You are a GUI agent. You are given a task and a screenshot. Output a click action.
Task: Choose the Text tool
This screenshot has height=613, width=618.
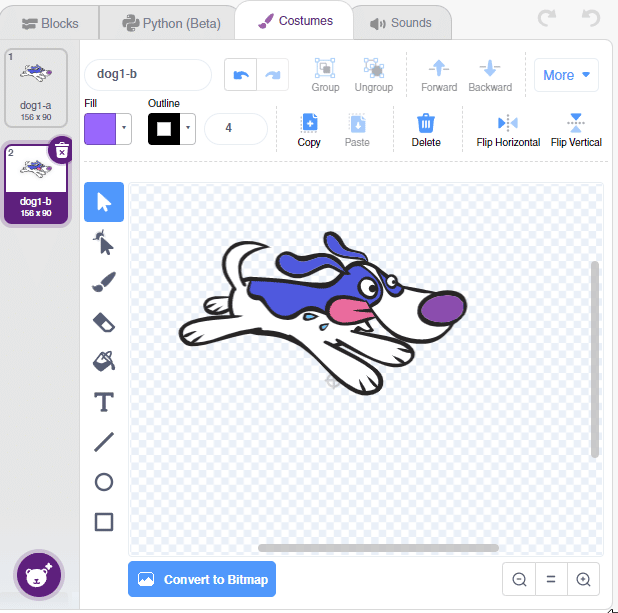coord(104,402)
